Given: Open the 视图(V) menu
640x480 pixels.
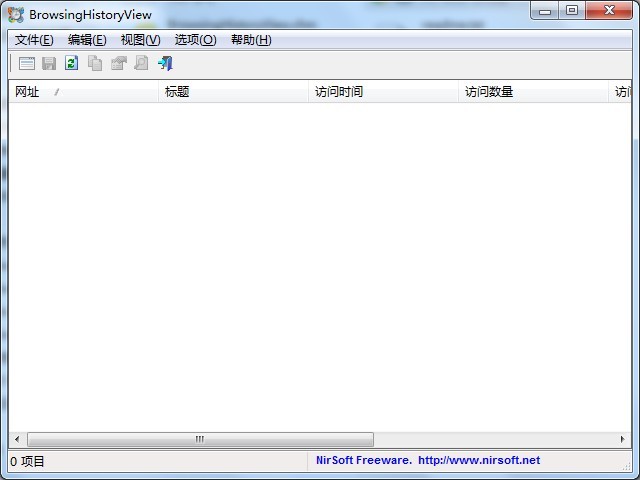Looking at the screenshot, I should pos(141,40).
